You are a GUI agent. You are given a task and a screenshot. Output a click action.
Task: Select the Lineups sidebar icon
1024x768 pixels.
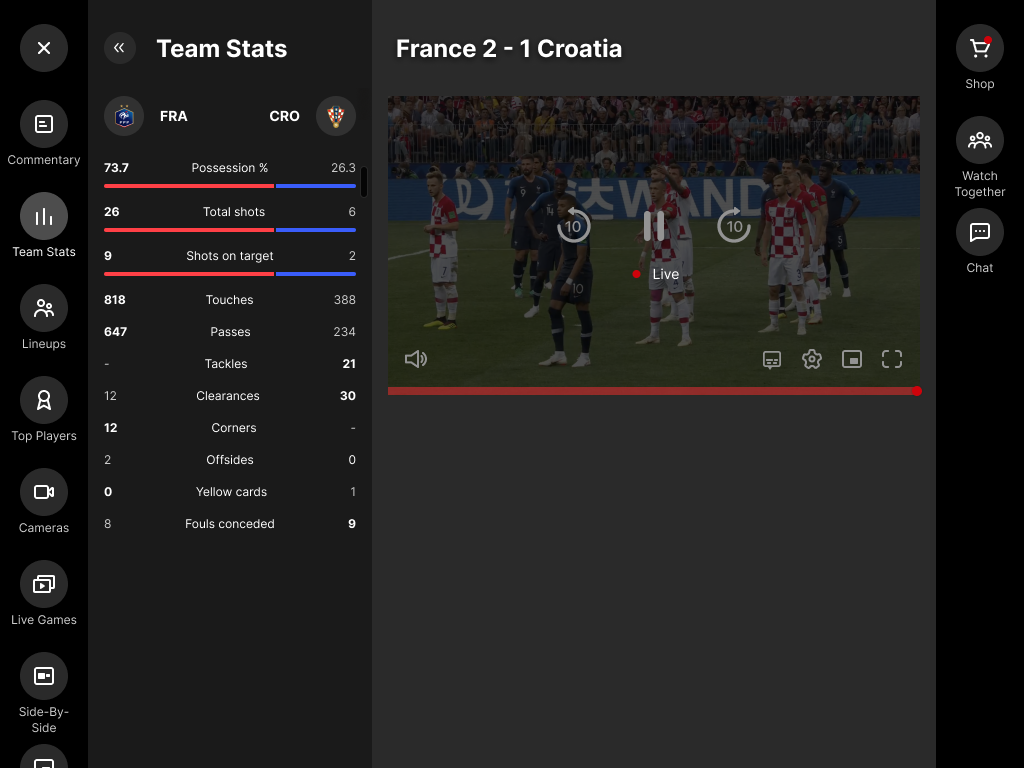44,308
